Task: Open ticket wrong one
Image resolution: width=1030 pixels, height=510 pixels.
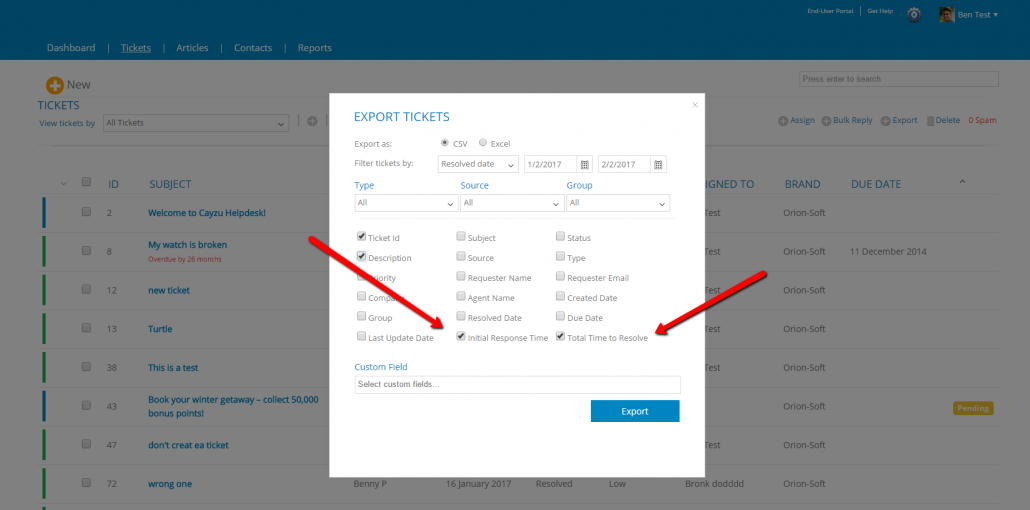Action: click(170, 484)
